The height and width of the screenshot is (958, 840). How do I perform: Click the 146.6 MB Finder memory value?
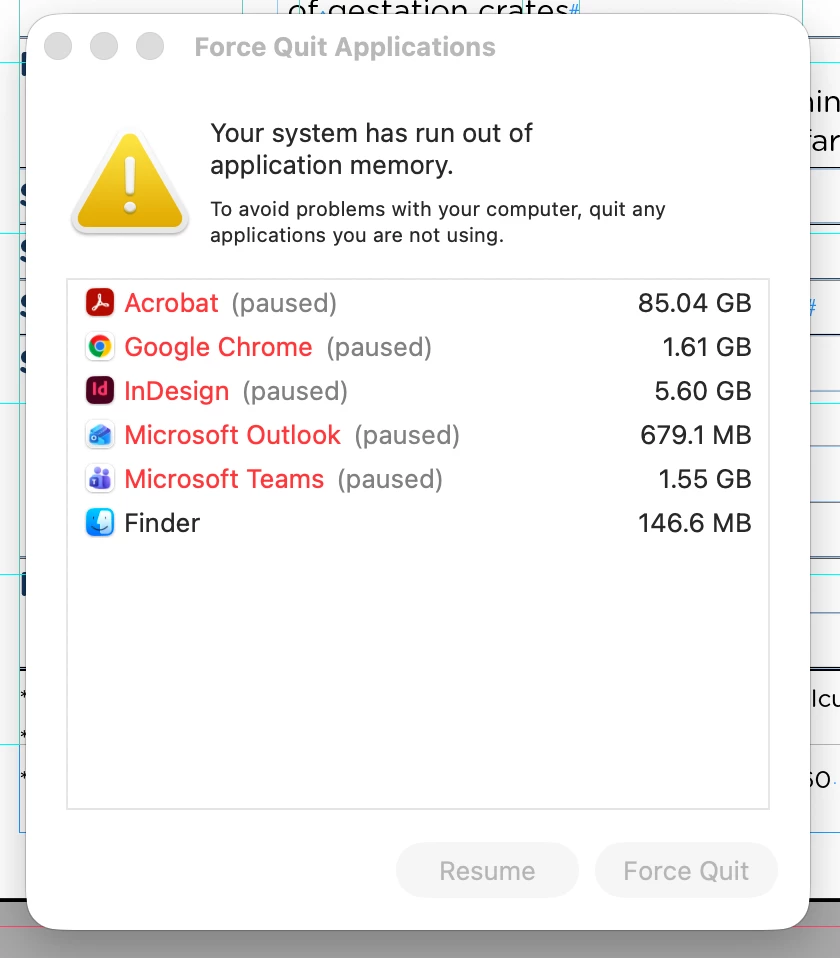tap(694, 523)
